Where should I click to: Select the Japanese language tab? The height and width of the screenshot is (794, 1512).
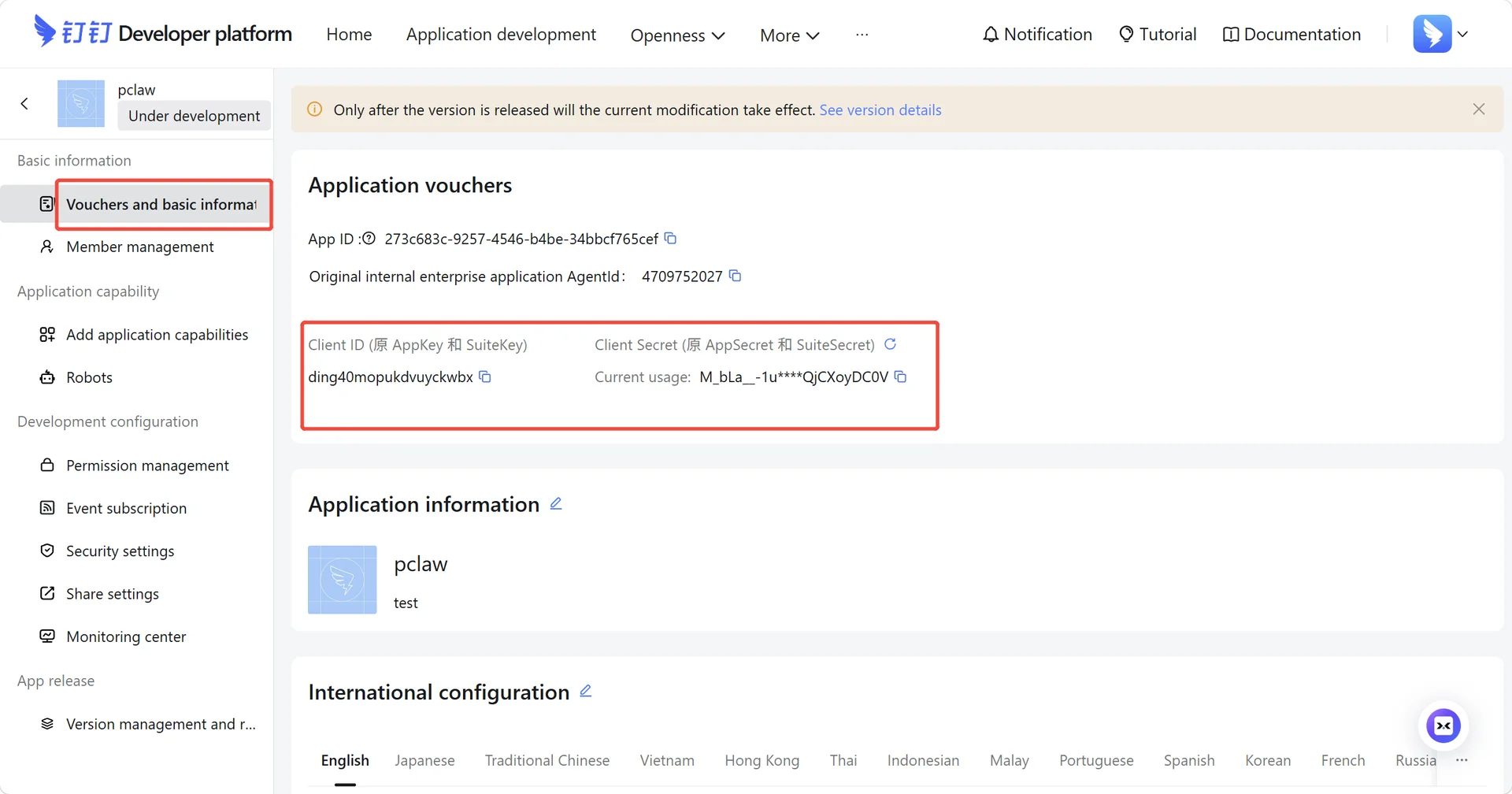coord(424,760)
